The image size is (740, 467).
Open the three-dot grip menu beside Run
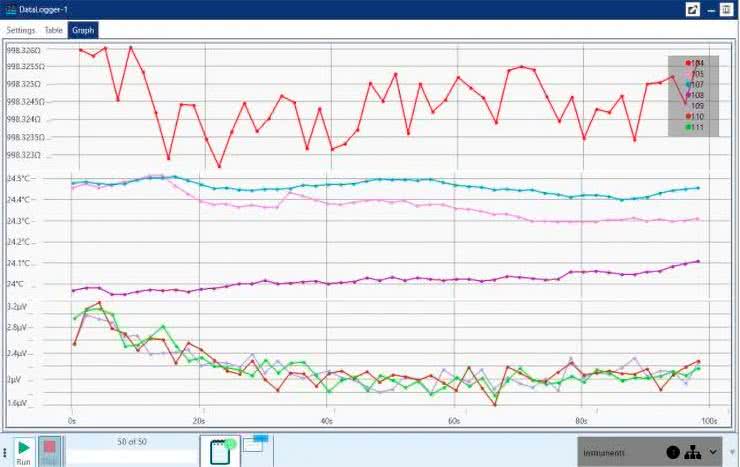click(x=6, y=453)
